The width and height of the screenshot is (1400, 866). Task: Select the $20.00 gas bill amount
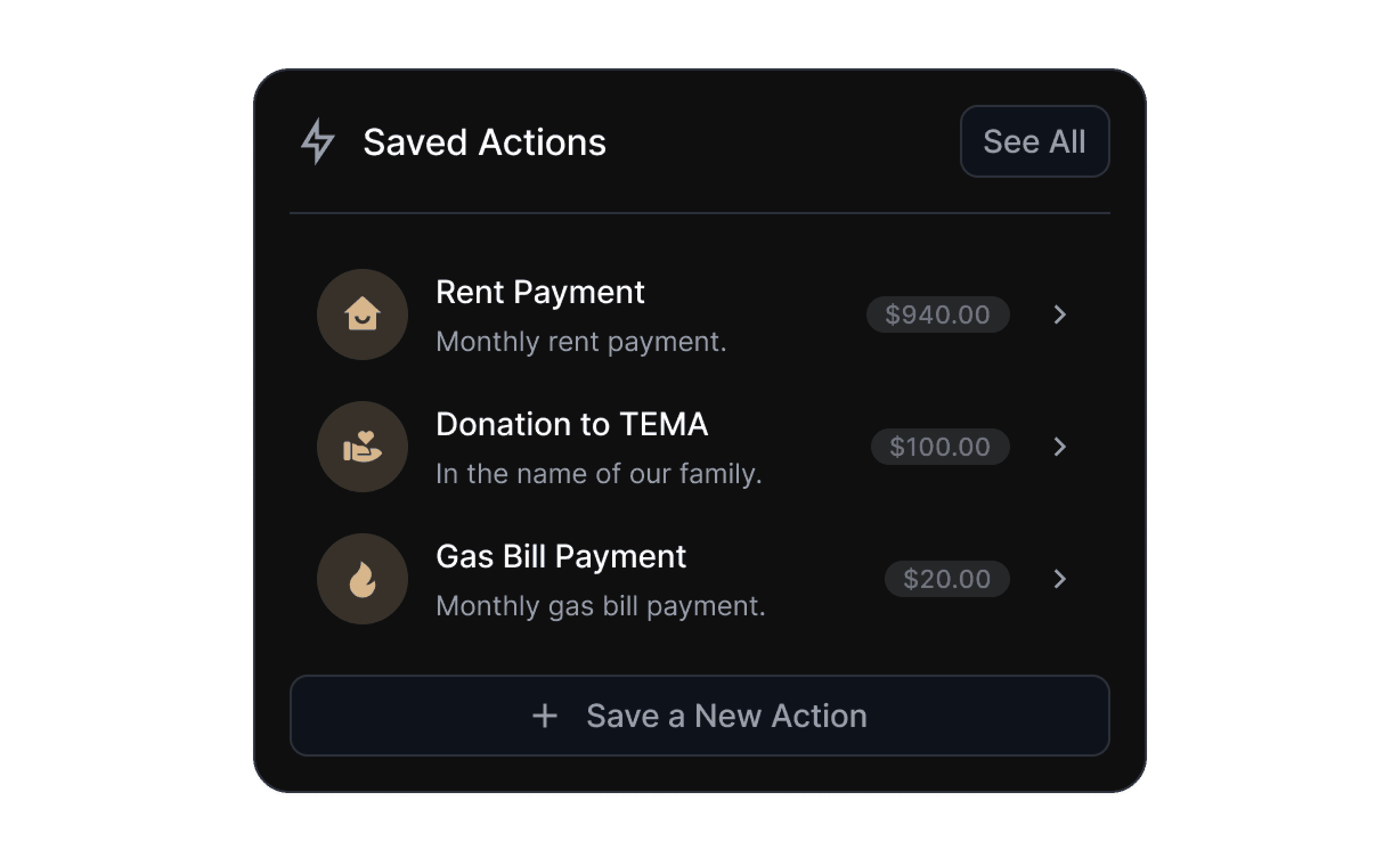click(x=947, y=579)
